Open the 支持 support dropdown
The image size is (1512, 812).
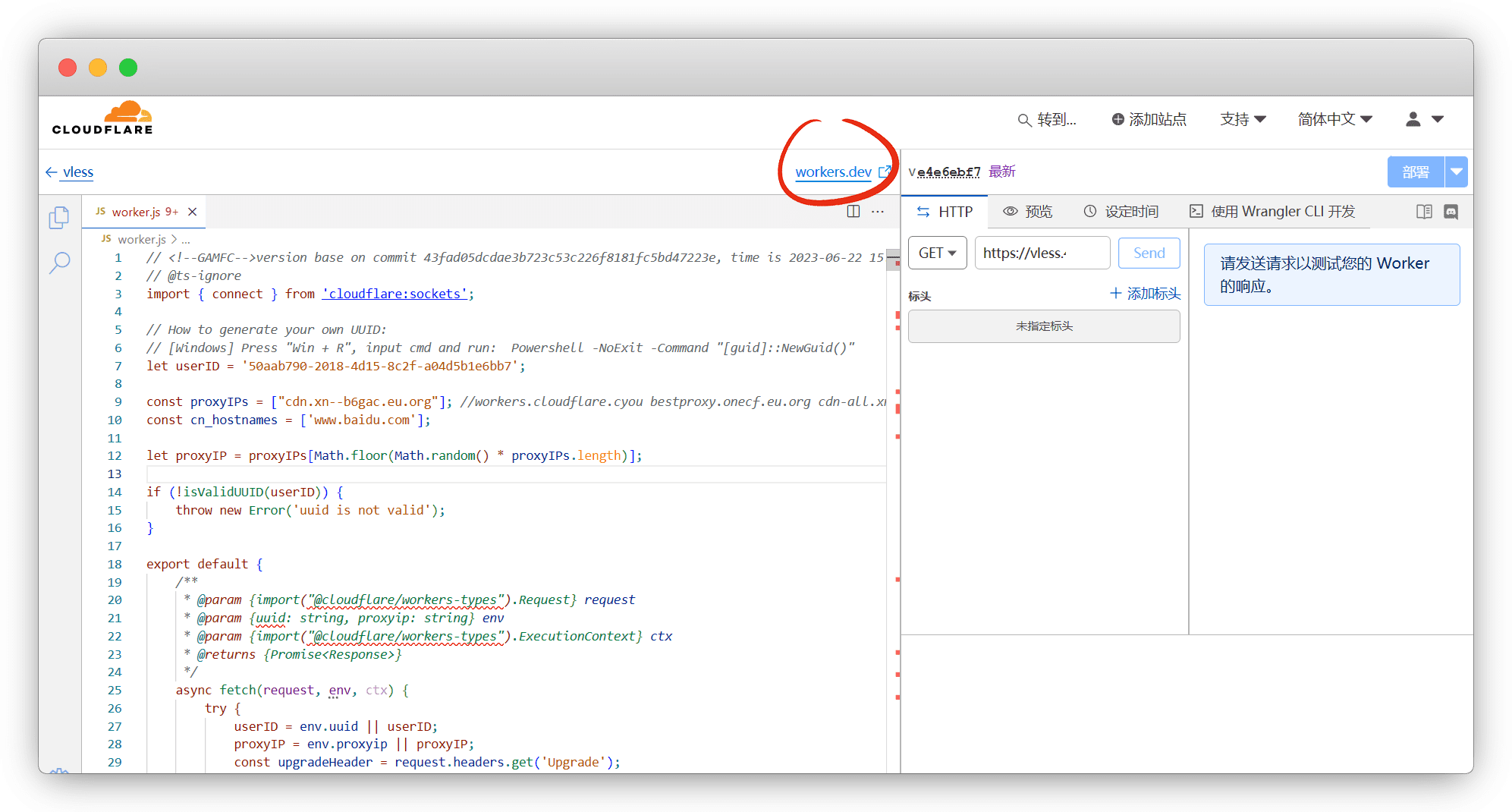tap(1243, 120)
